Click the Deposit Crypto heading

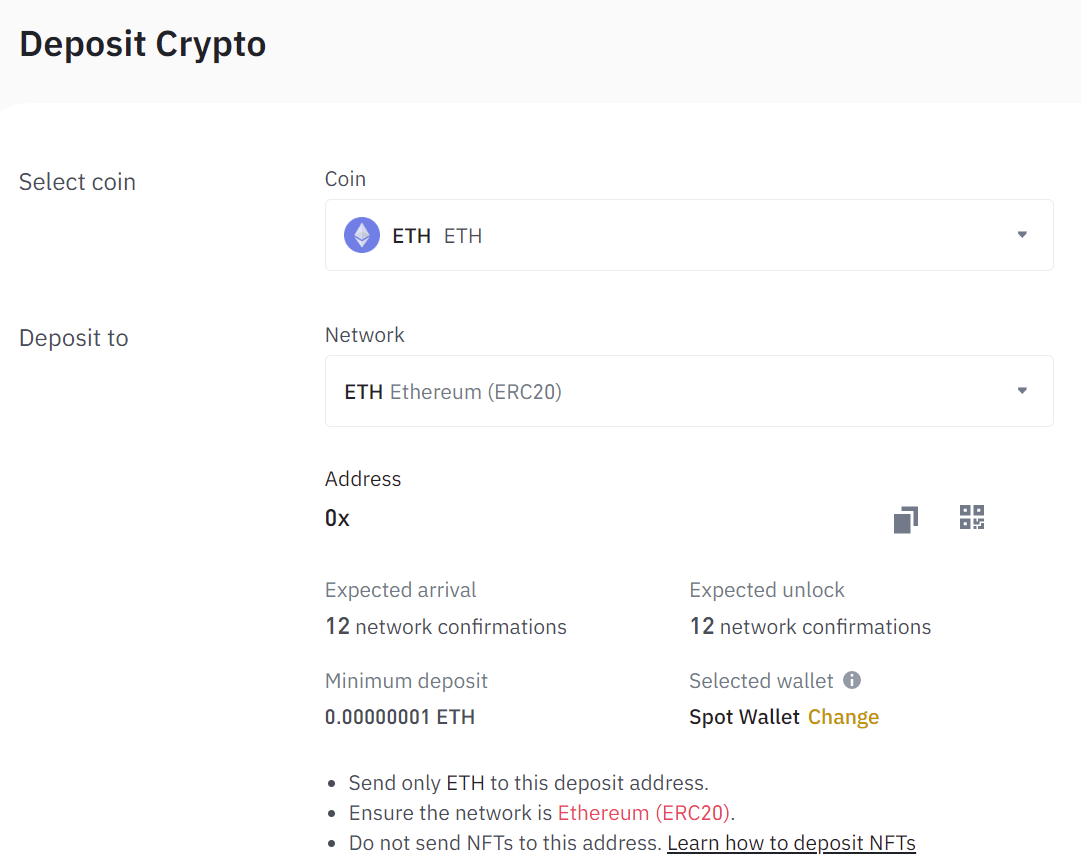(x=143, y=44)
